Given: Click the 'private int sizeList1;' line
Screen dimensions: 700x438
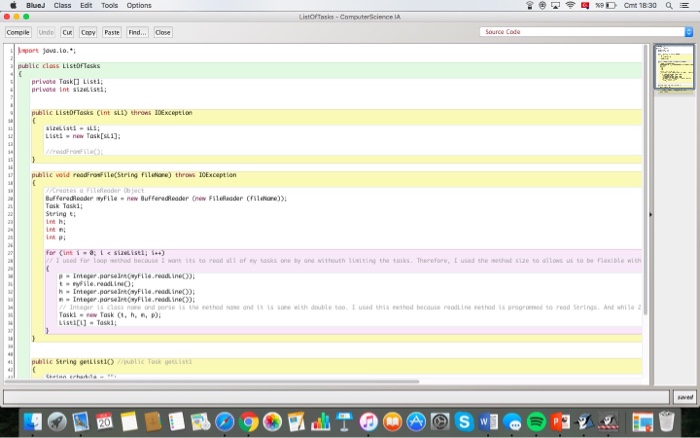Looking at the screenshot, I should [69, 89].
